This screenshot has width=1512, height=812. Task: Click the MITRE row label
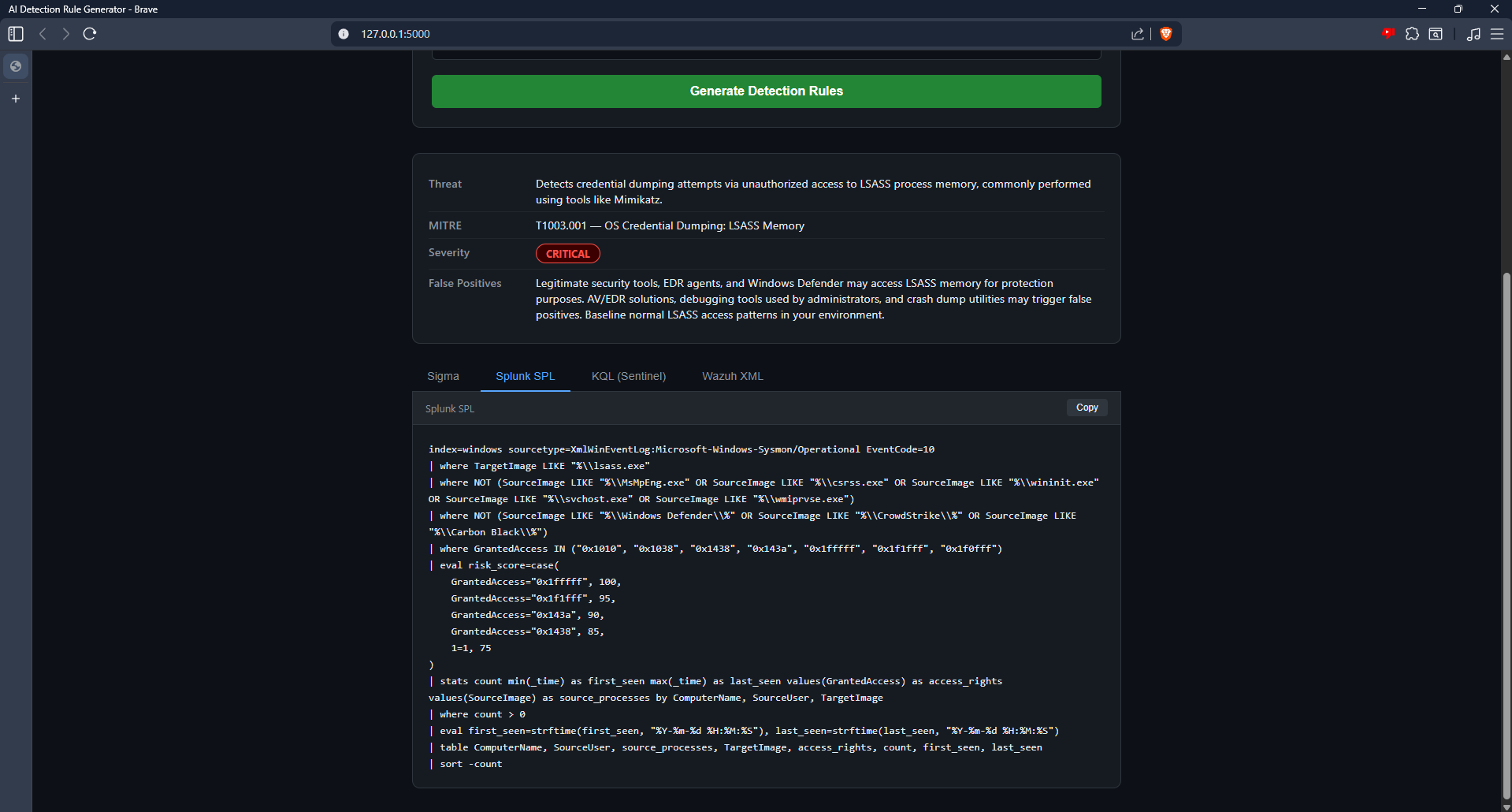tap(445, 225)
